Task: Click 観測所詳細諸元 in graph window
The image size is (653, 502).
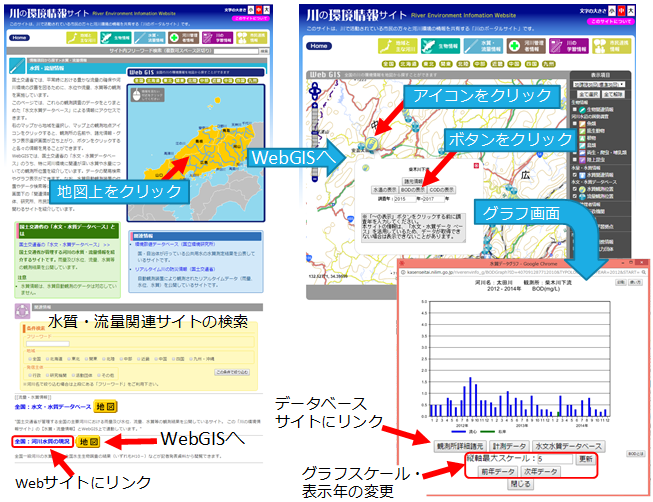Action: click(459, 446)
